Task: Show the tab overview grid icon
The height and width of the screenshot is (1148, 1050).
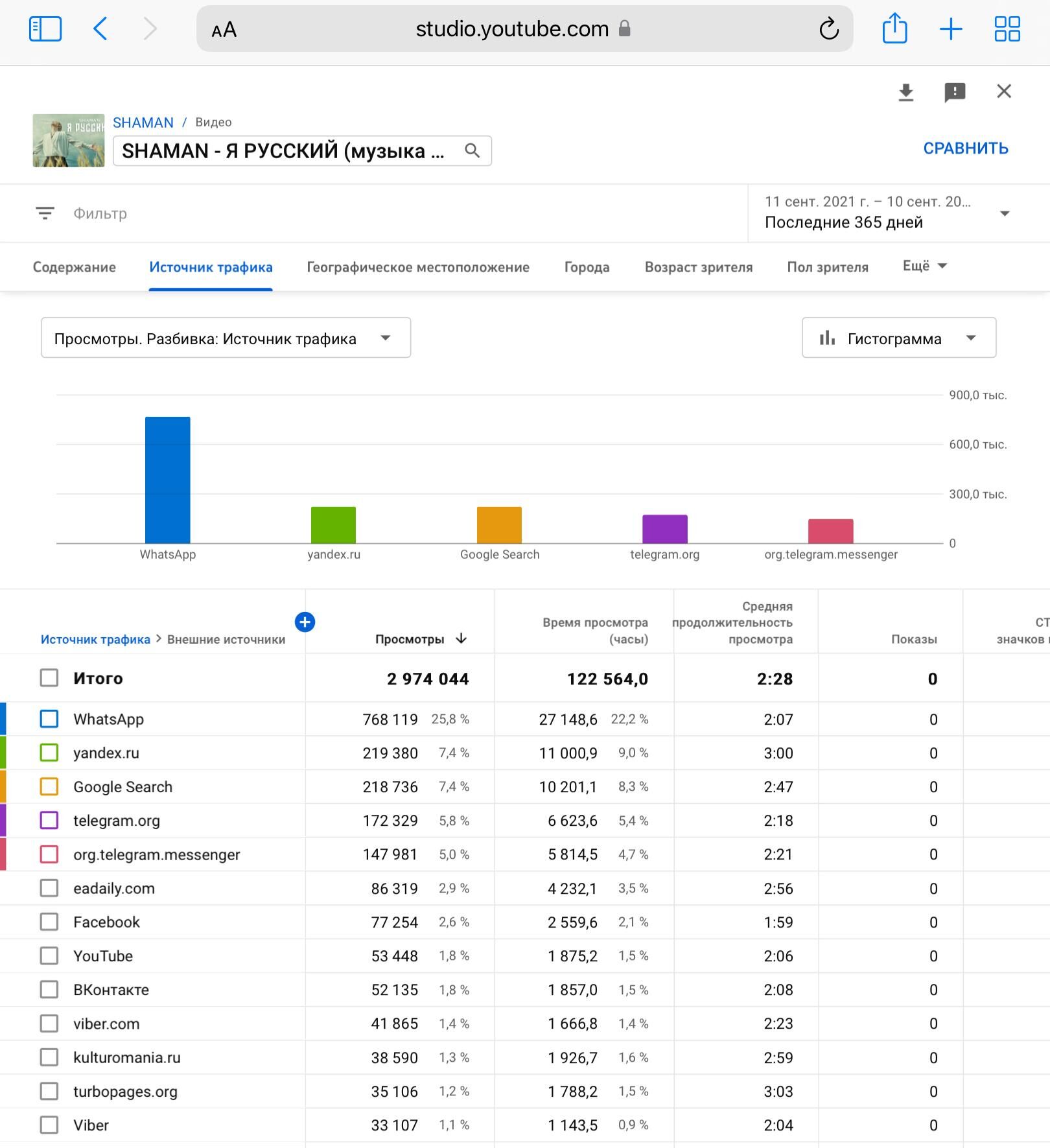Action: 1007,29
